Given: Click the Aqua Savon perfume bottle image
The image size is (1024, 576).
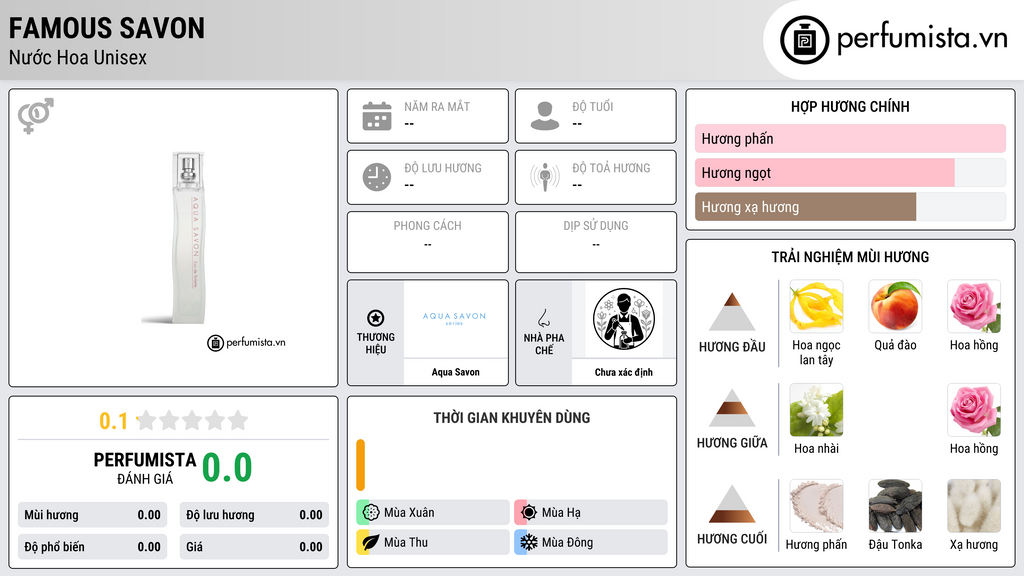Looking at the screenshot, I should click(188, 238).
